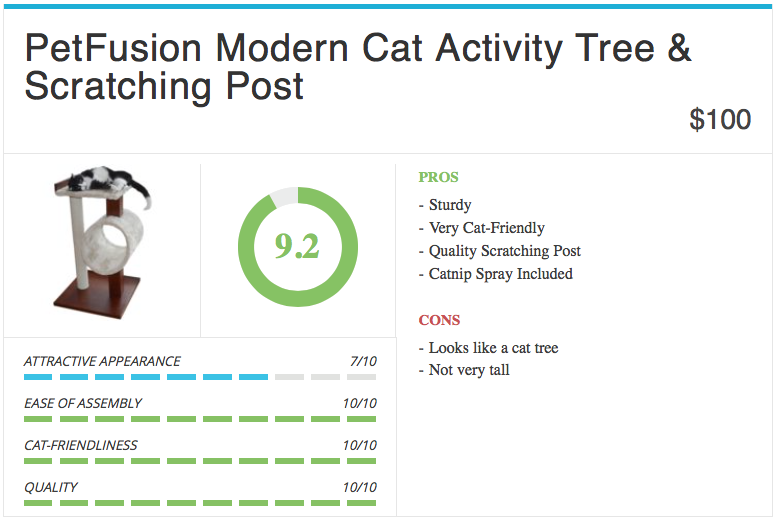Click the Ease of Assembly rating bar

pos(200,419)
